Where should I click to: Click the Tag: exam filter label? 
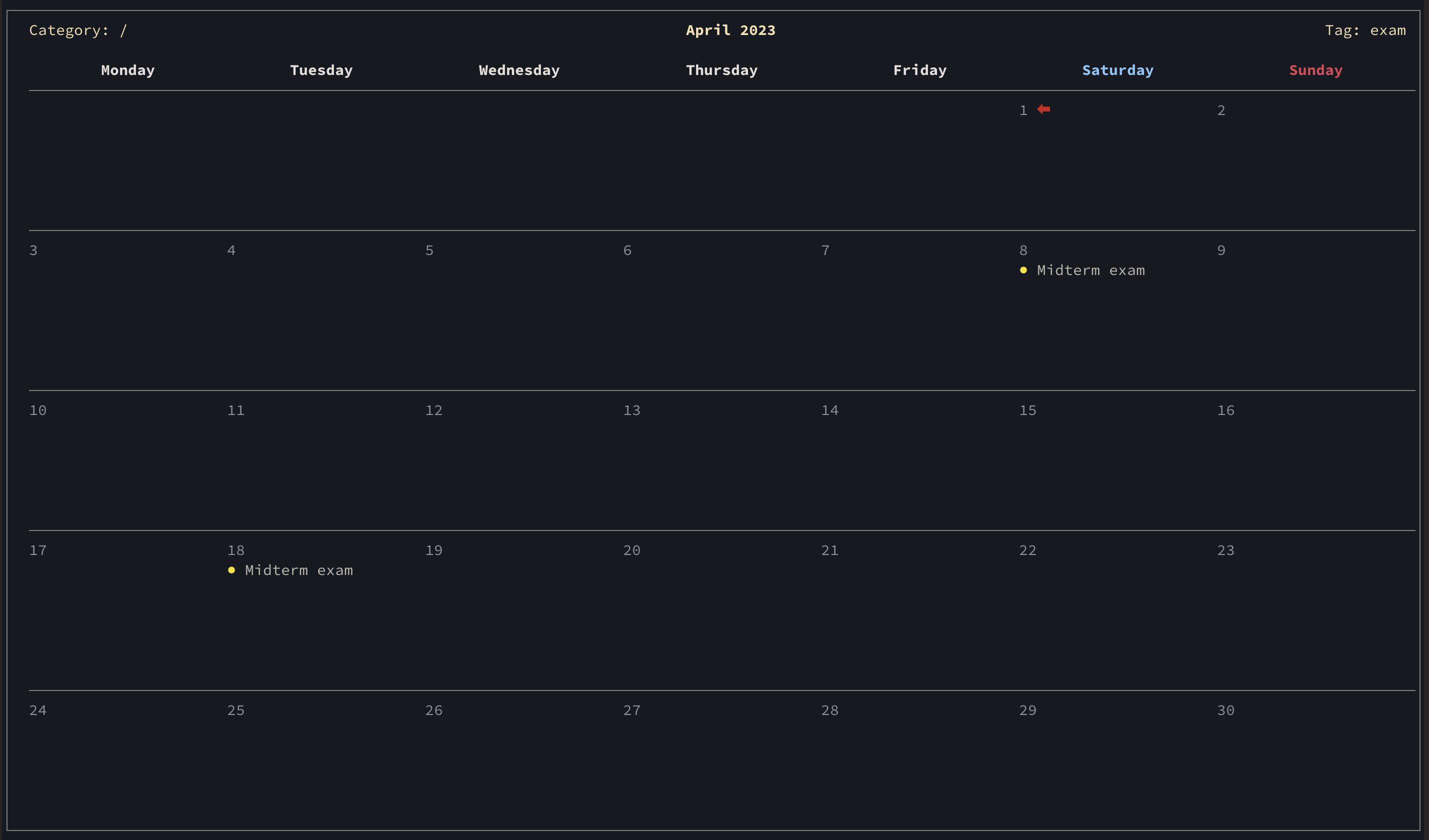[1365, 30]
